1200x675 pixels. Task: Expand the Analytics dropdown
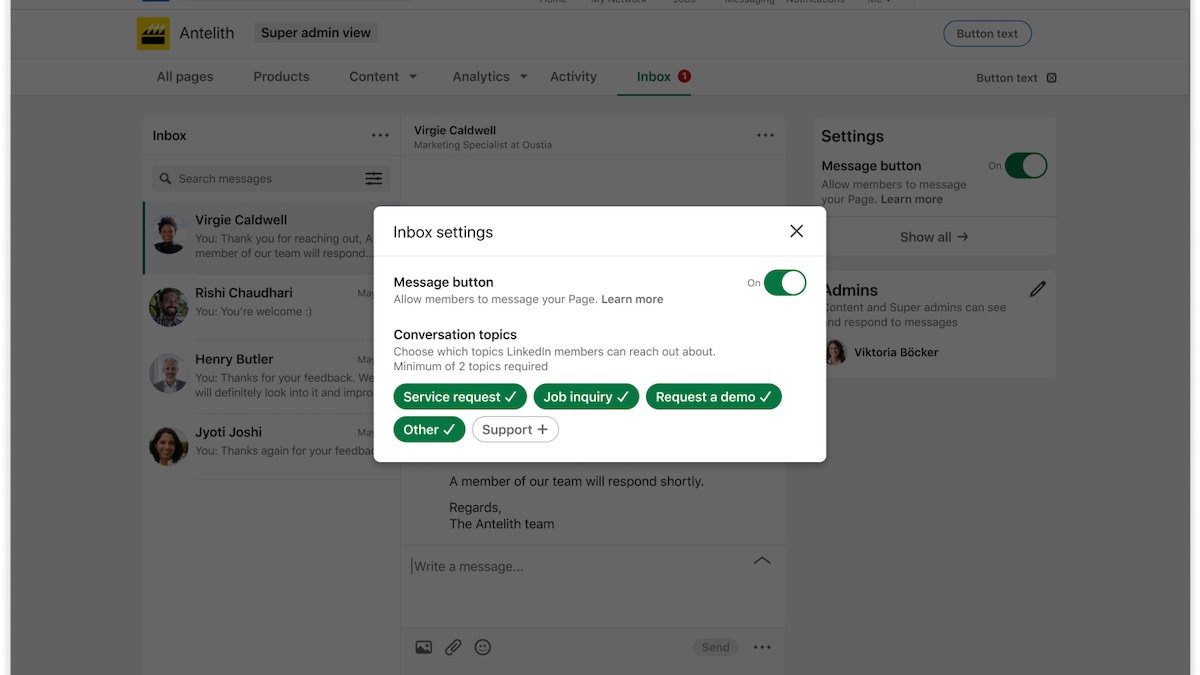[490, 77]
